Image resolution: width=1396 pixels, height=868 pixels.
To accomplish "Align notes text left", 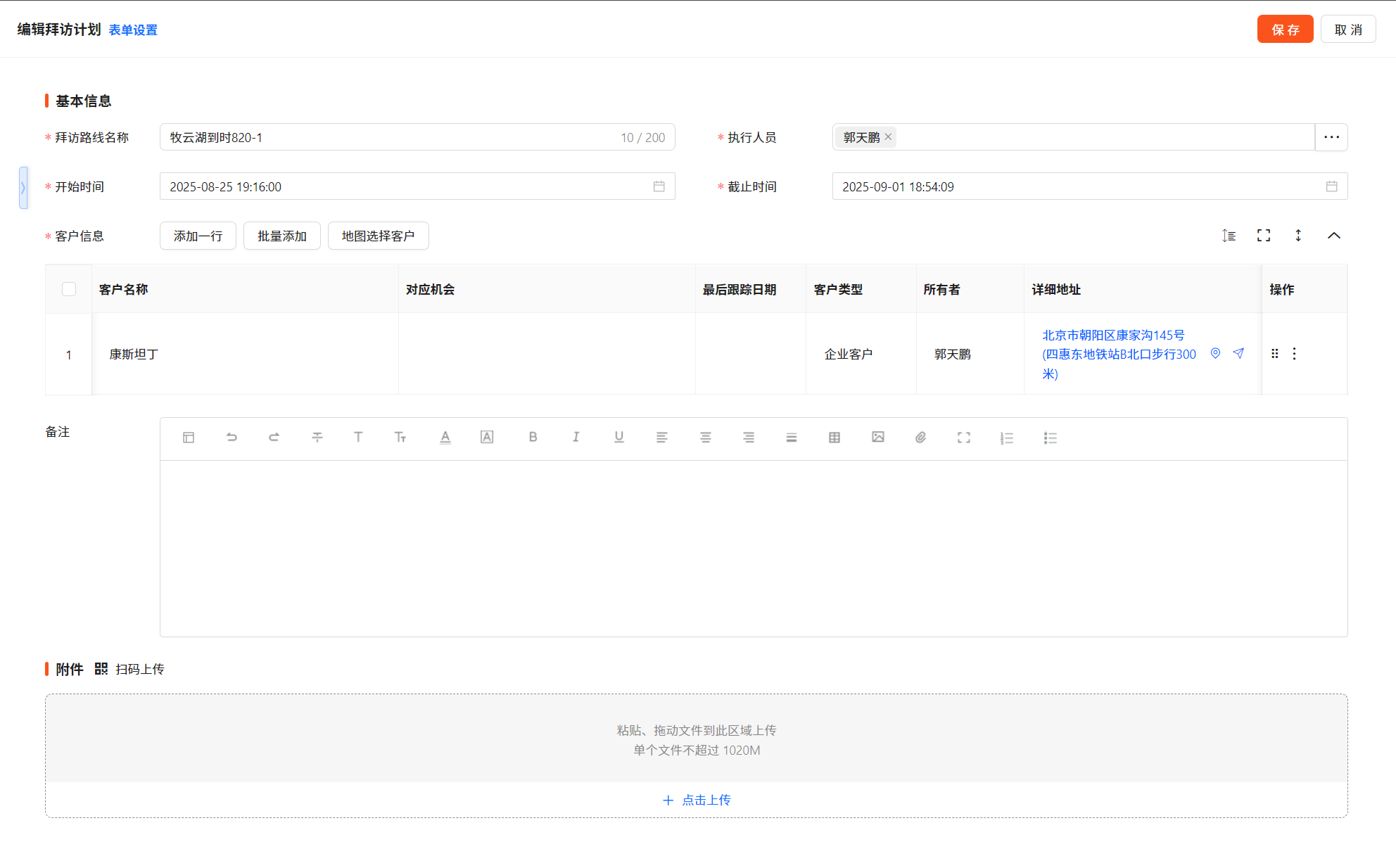I will tap(662, 438).
